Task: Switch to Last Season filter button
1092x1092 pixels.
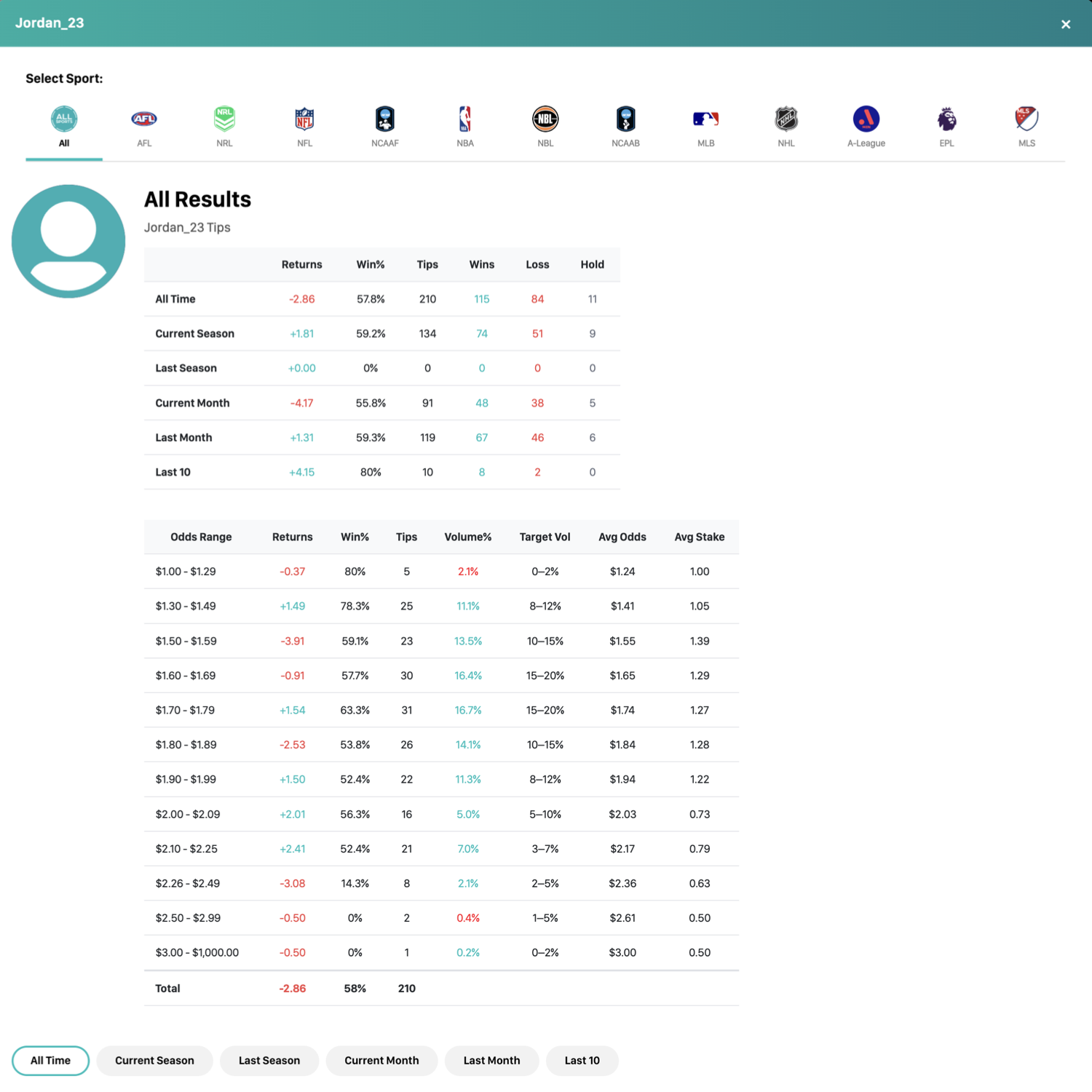Action: (x=269, y=1061)
